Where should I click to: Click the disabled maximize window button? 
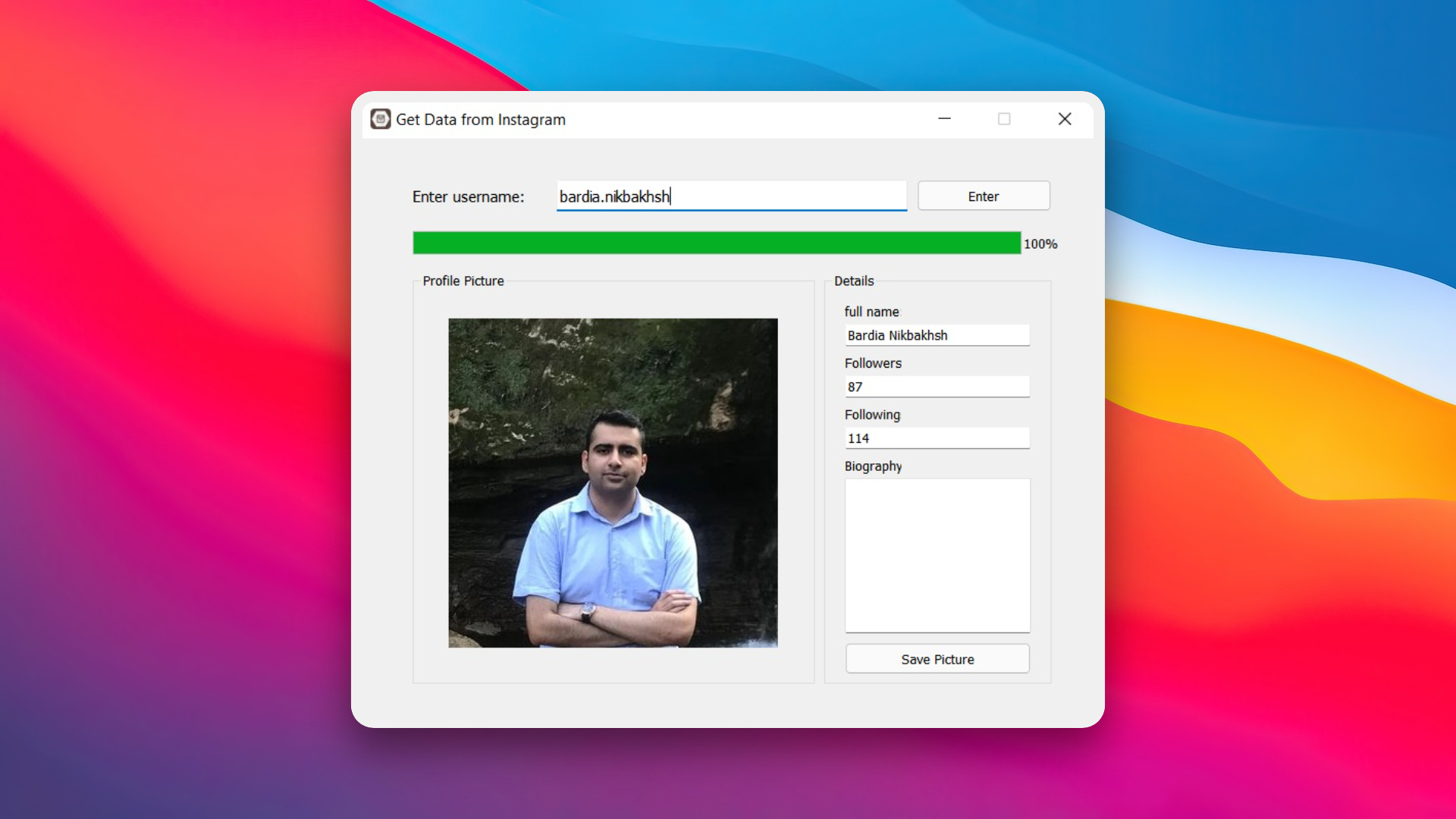1004,119
